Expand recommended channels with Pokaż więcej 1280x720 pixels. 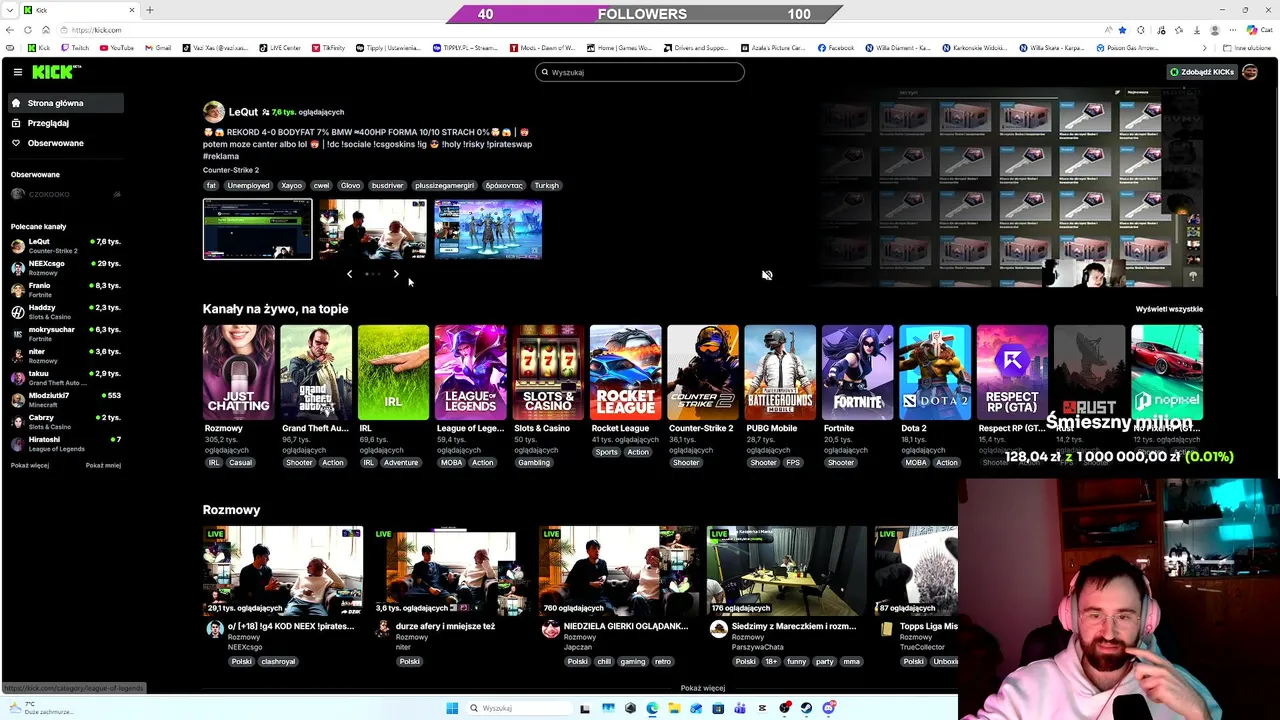[x=30, y=465]
